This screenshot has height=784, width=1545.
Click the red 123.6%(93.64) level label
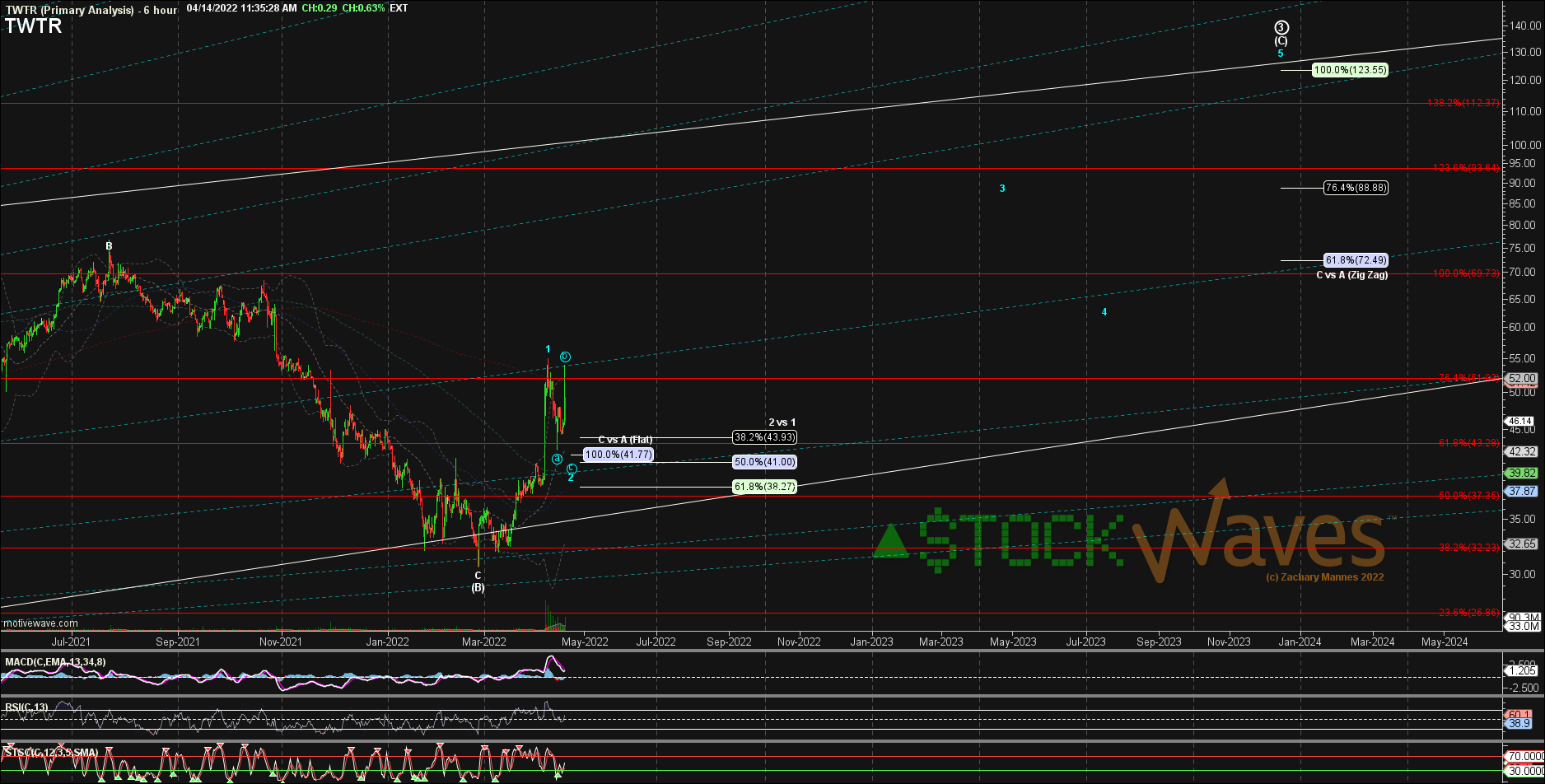click(1466, 168)
